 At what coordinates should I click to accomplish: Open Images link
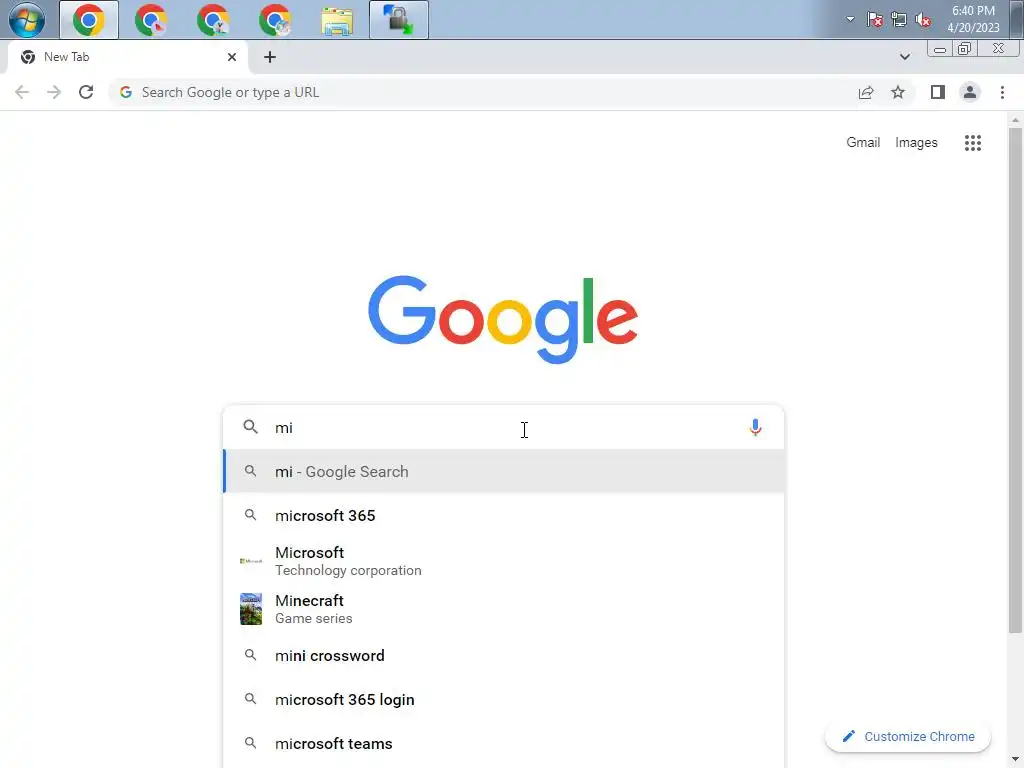pyautogui.click(x=916, y=142)
